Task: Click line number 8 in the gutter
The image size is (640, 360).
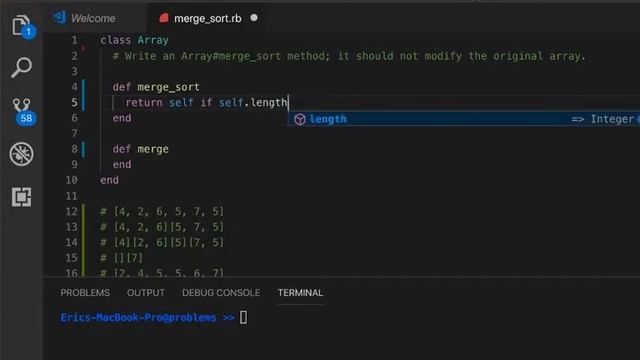Action: (74, 149)
